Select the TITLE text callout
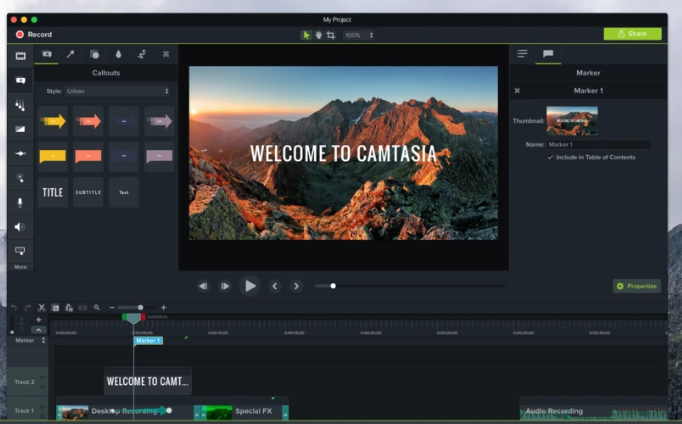This screenshot has height=424, width=682. click(53, 192)
